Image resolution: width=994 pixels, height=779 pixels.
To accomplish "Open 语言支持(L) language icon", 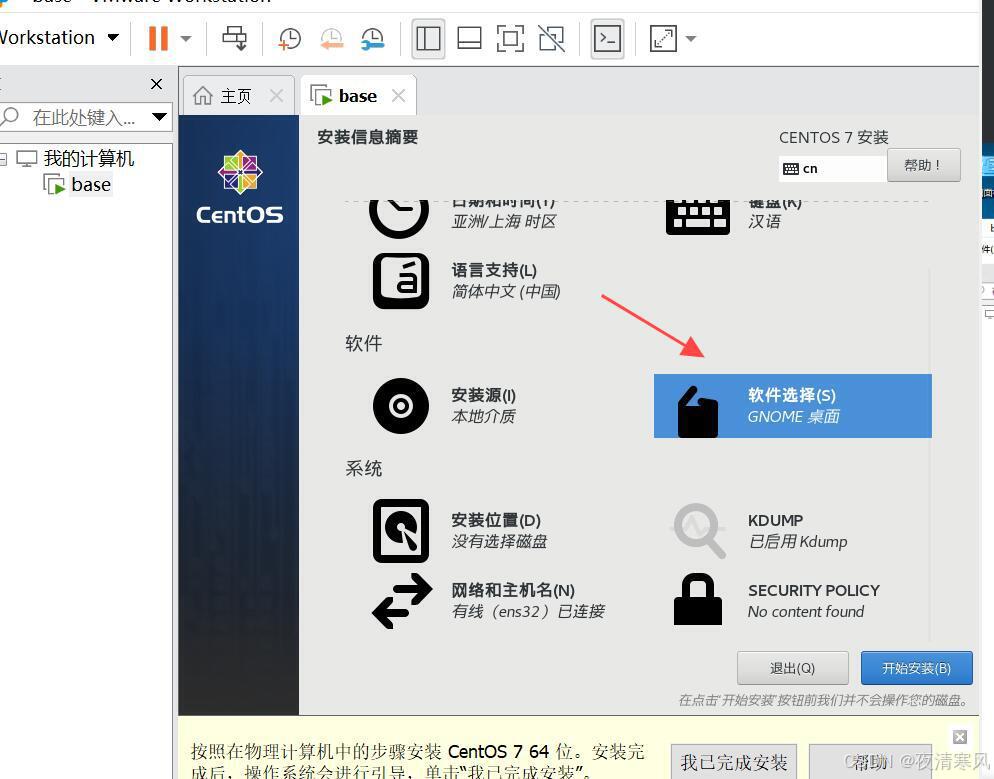I will (x=401, y=281).
